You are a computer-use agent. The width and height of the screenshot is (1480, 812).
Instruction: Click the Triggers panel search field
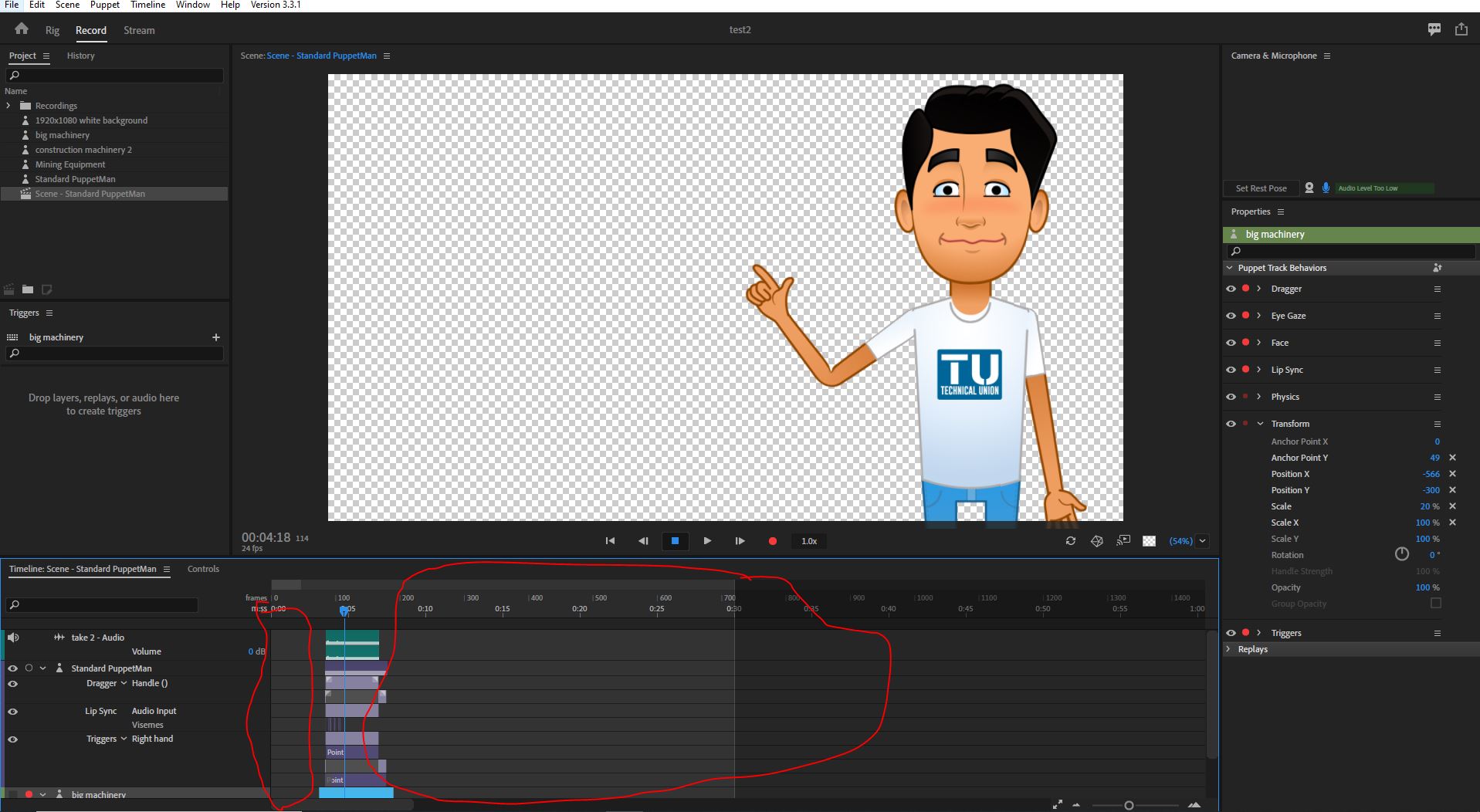click(x=114, y=354)
